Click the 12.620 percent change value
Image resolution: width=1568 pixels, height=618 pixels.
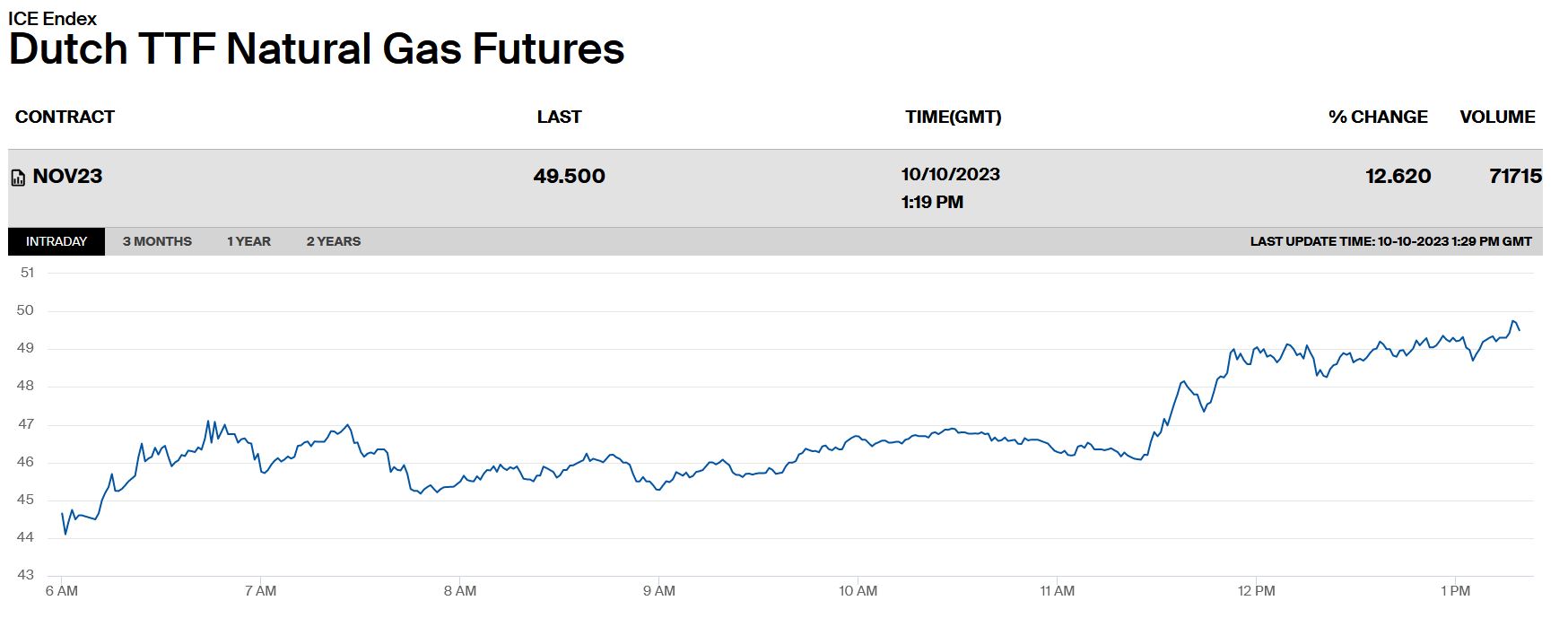point(1398,176)
